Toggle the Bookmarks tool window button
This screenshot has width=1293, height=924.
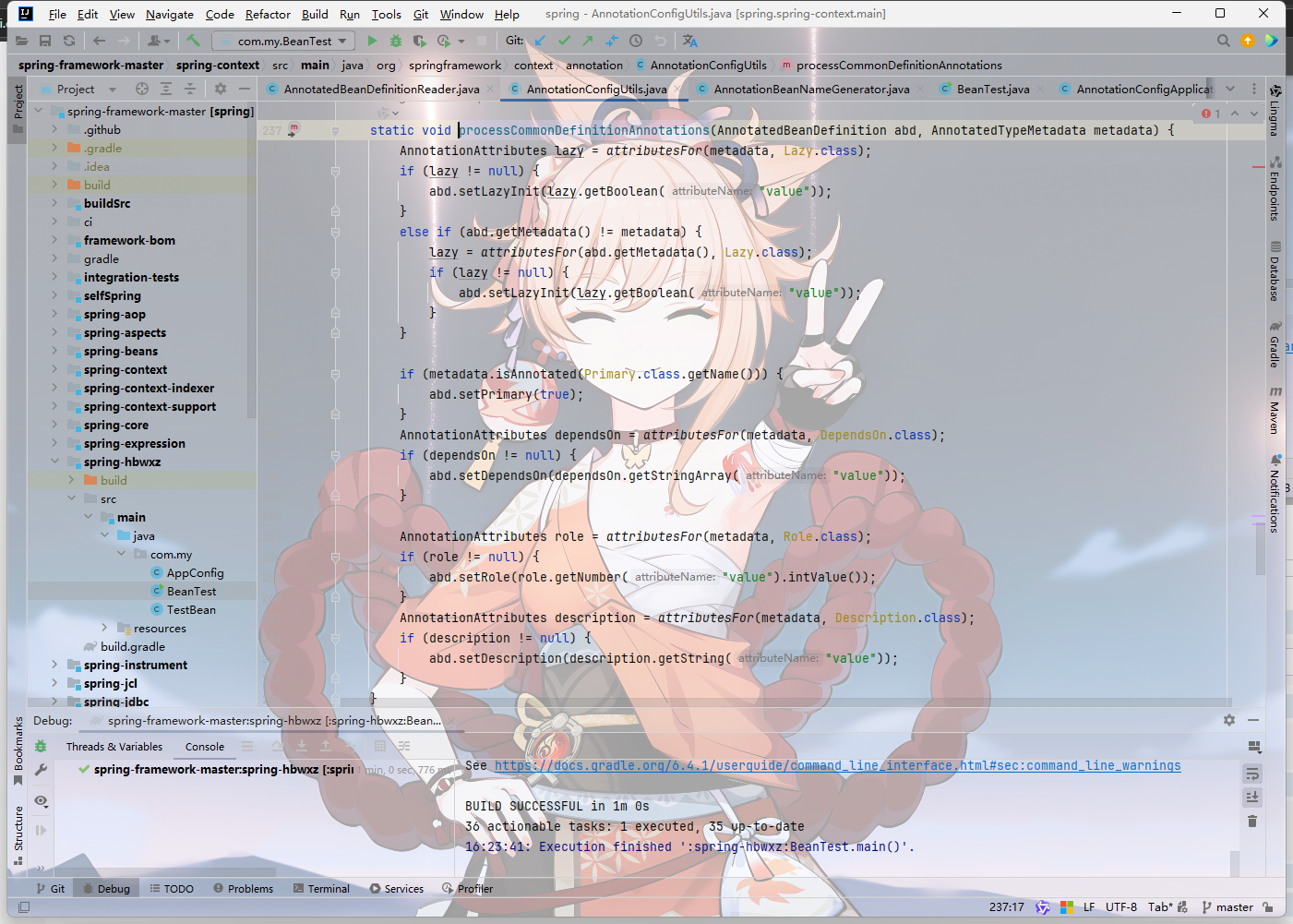[x=18, y=750]
